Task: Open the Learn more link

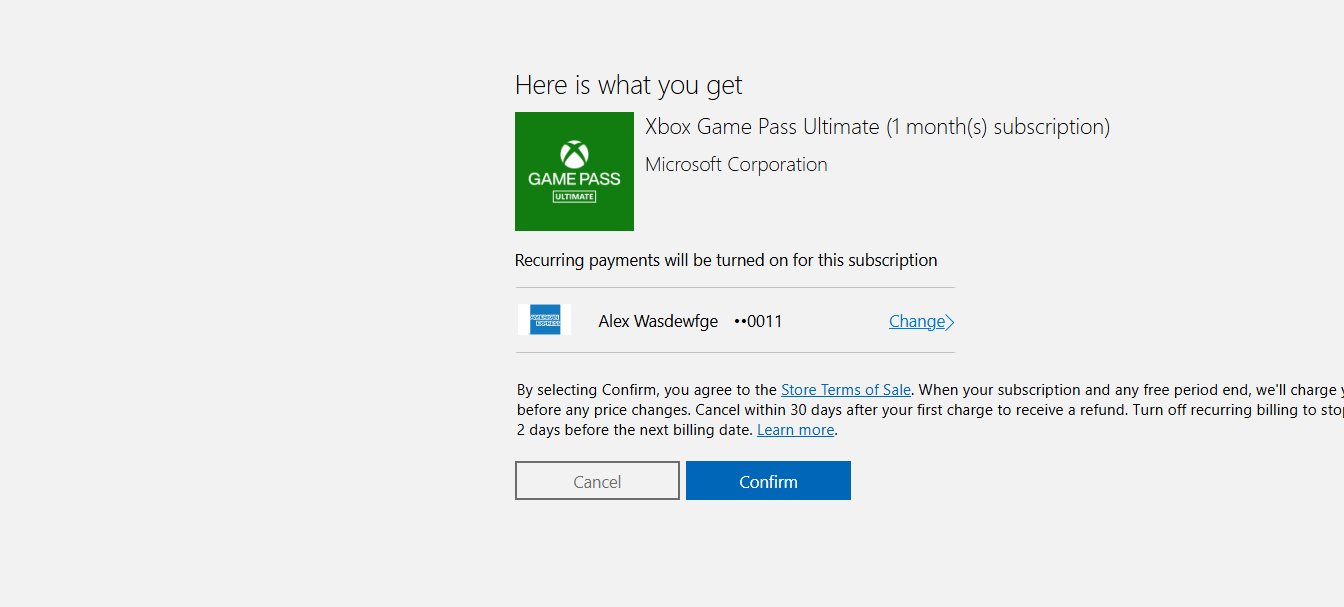Action: coord(795,430)
